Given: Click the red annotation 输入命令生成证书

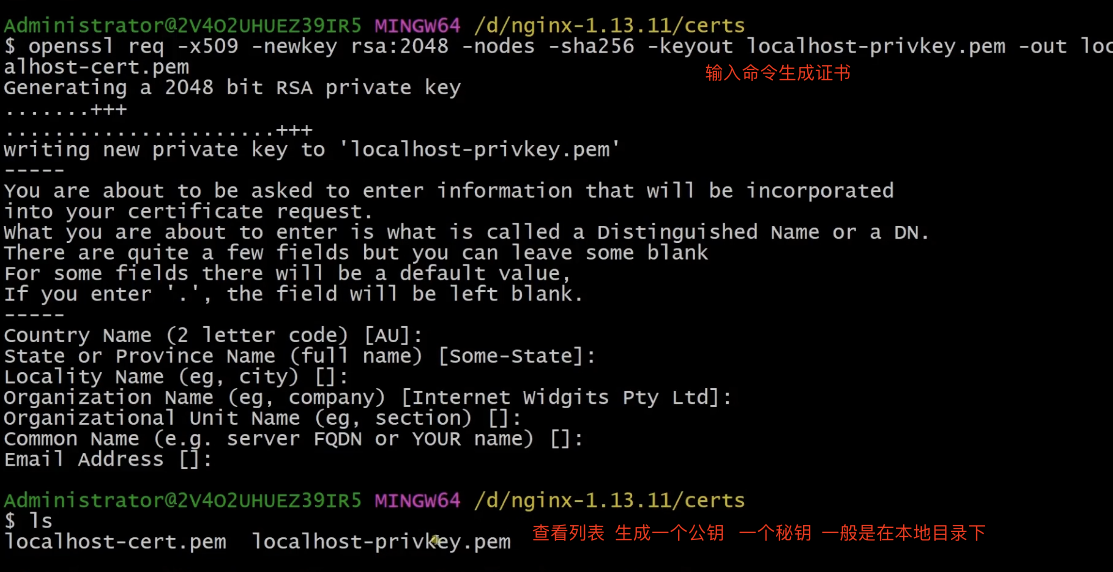Looking at the screenshot, I should (x=777, y=73).
